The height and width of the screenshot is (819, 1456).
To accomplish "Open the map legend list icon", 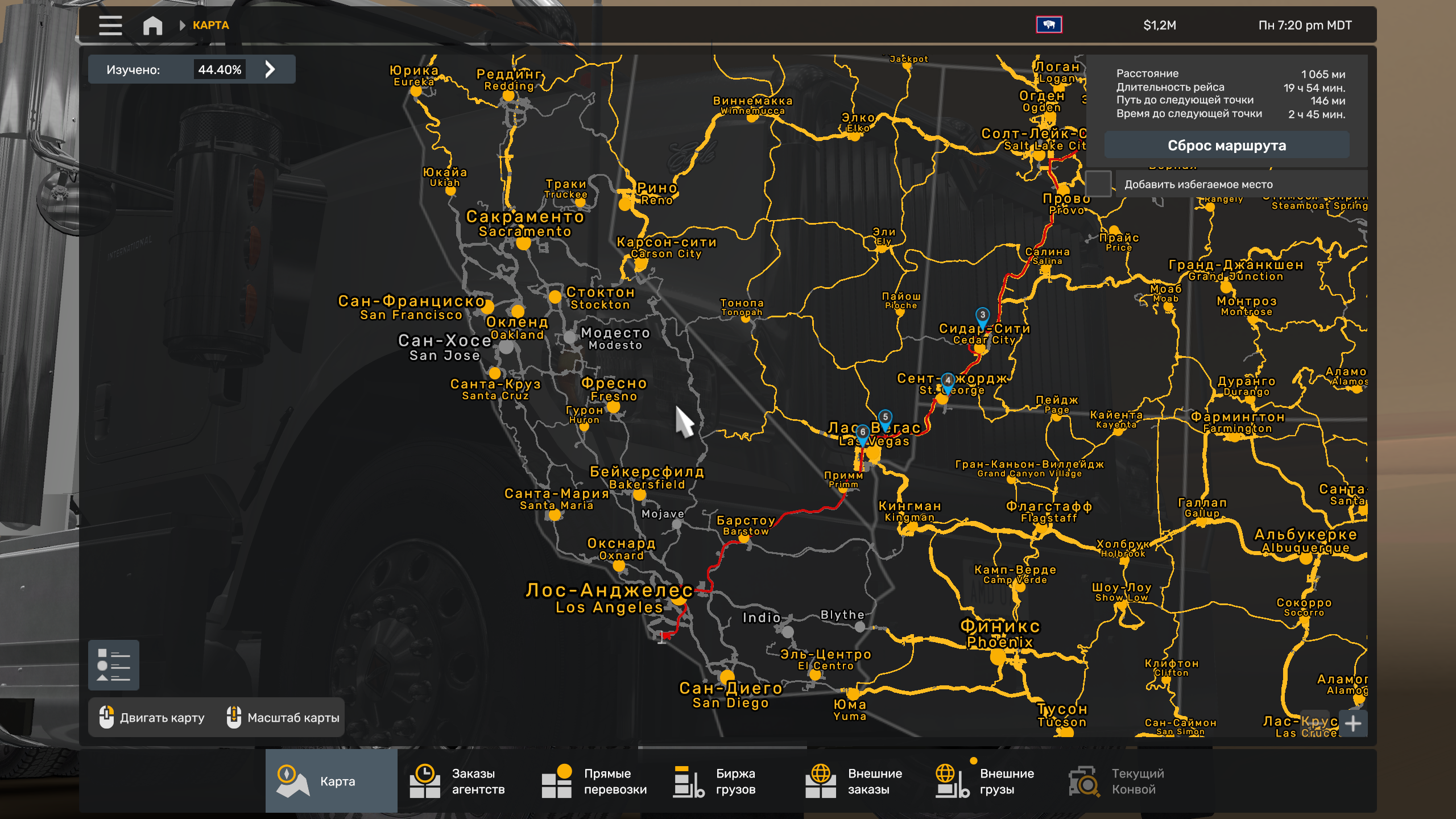I will coord(113,665).
